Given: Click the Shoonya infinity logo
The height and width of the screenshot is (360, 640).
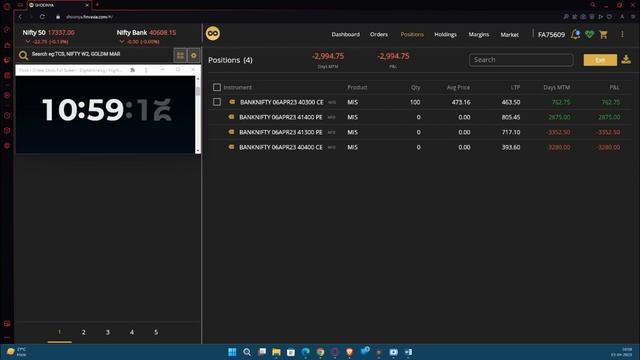Looking at the screenshot, I should click(213, 33).
